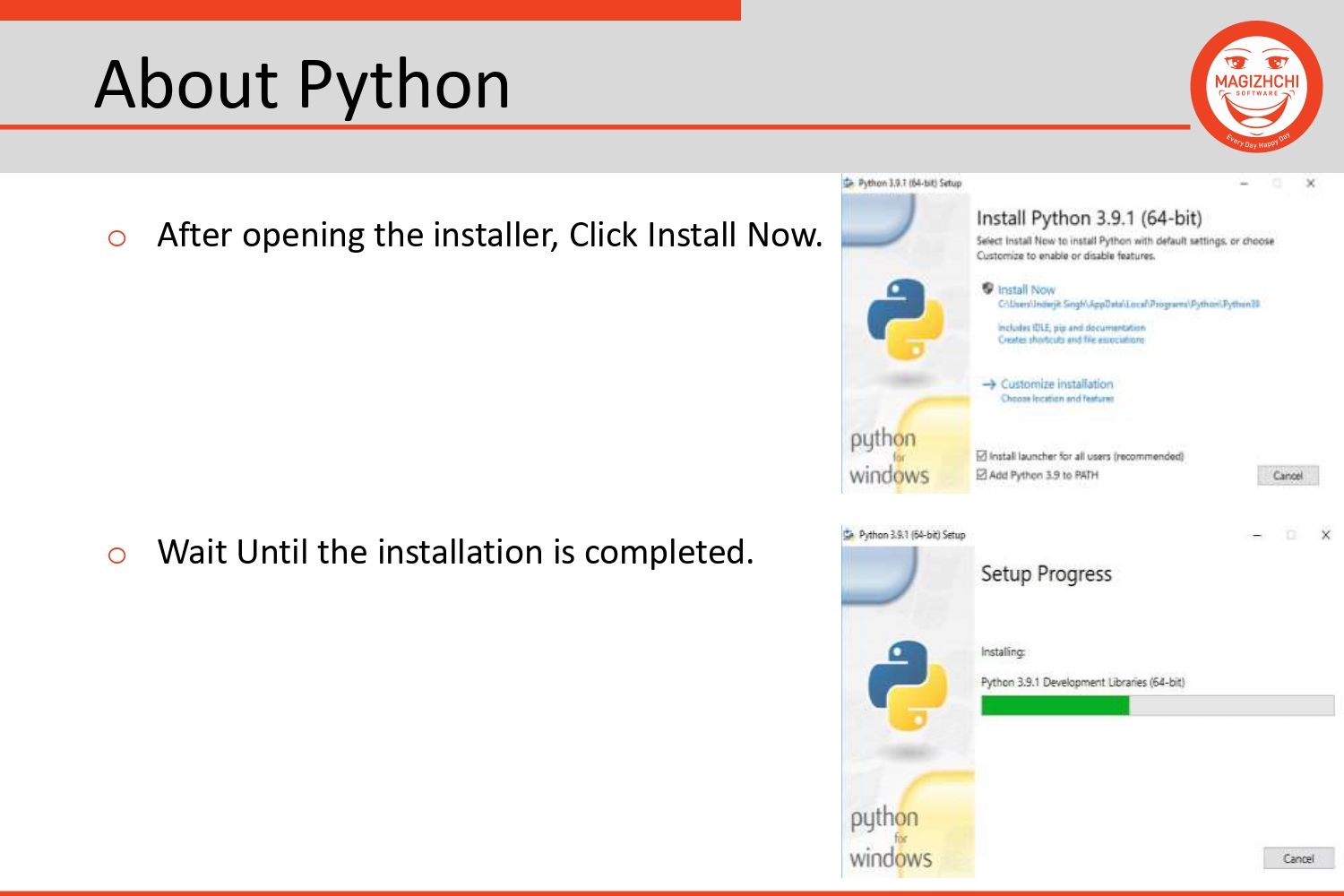Click the title bar icon of the Install Python window
This screenshot has width=1344, height=896.
[x=849, y=183]
